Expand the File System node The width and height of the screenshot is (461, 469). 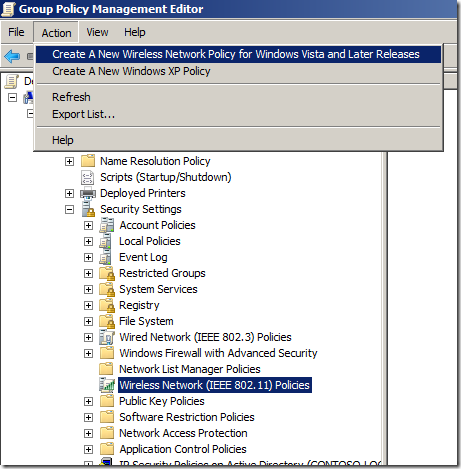point(88,321)
